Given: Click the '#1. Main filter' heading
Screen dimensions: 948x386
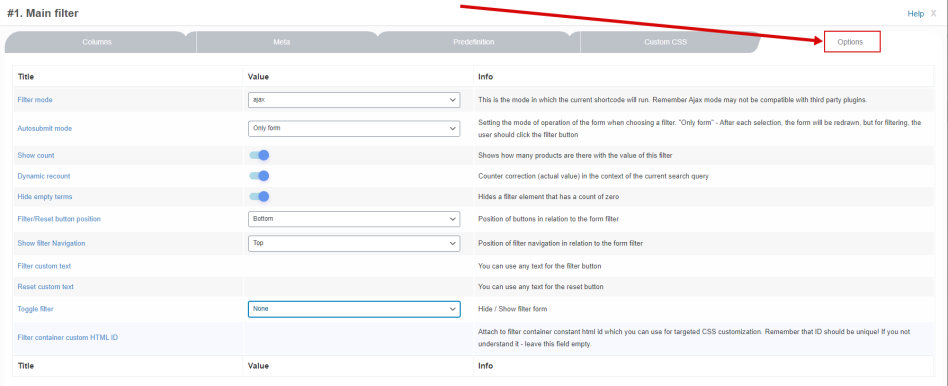Looking at the screenshot, I should (x=43, y=13).
